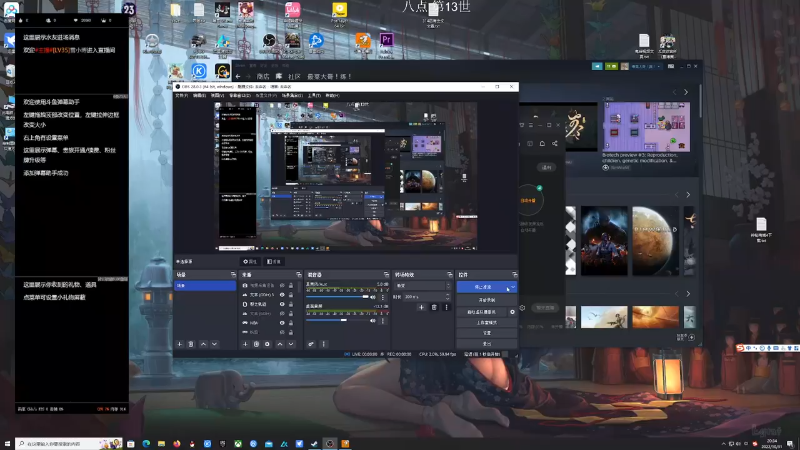
Task: Add a new source with plus icon
Action: coord(245,344)
